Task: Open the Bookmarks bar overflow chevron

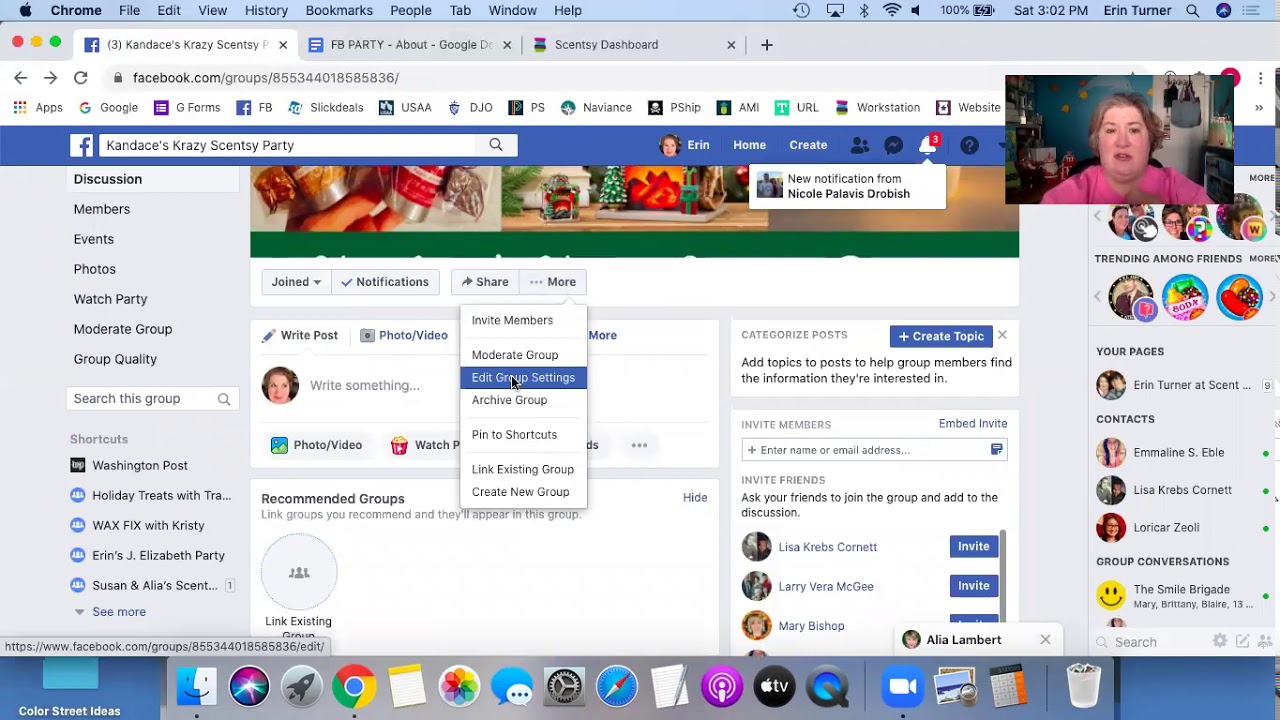Action: click(x=1259, y=108)
